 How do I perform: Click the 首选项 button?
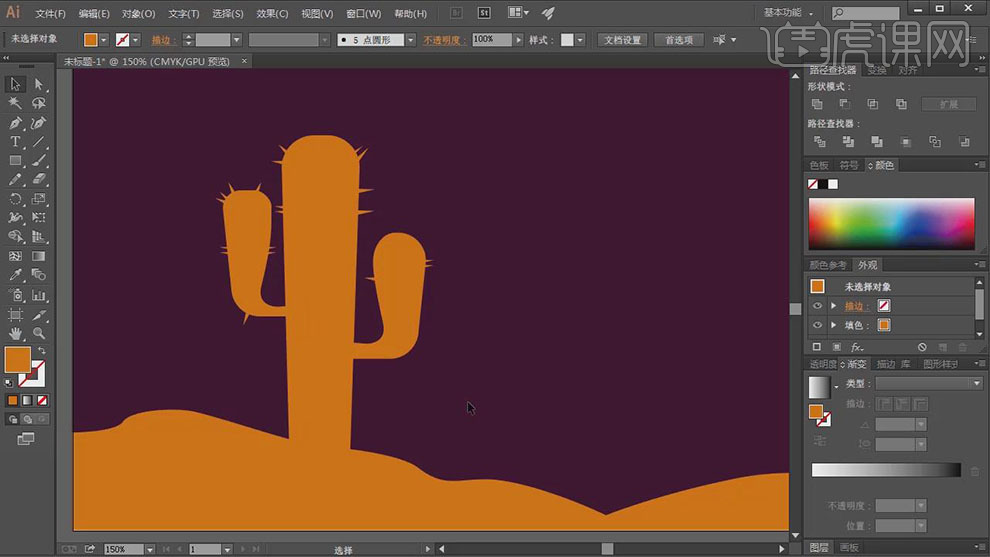[678, 40]
